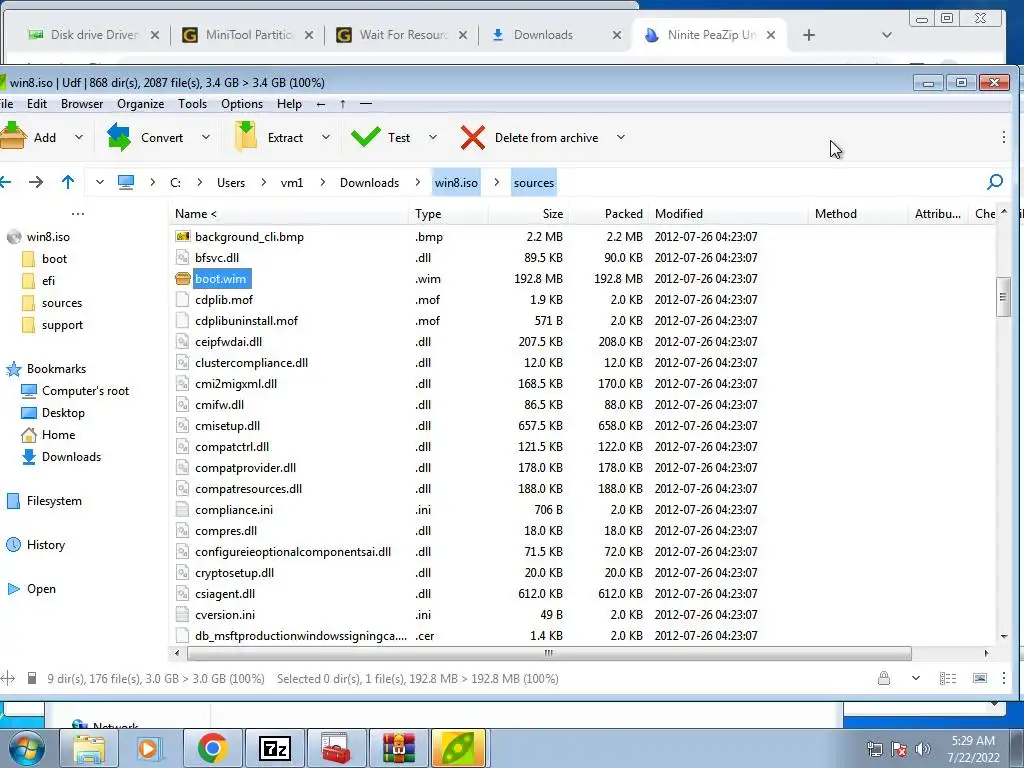
Task: Click the menu bar up arrow
Action: pos(343,104)
